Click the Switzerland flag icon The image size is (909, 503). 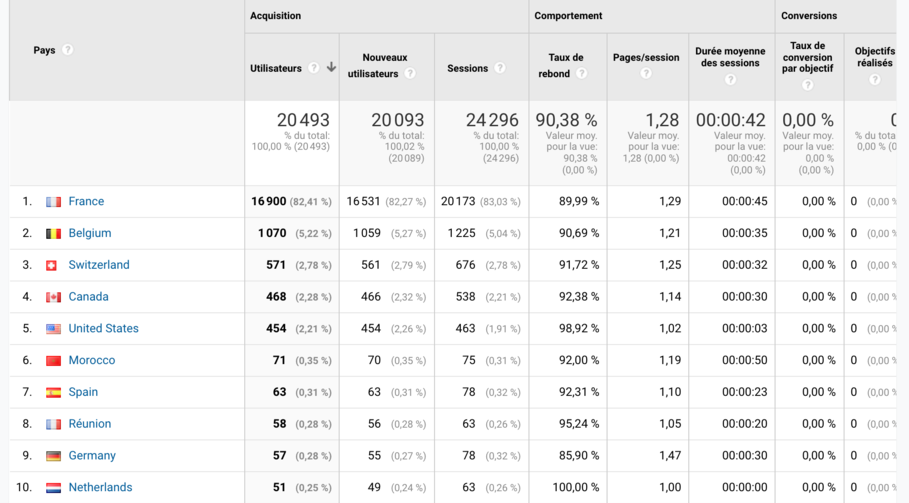point(53,265)
